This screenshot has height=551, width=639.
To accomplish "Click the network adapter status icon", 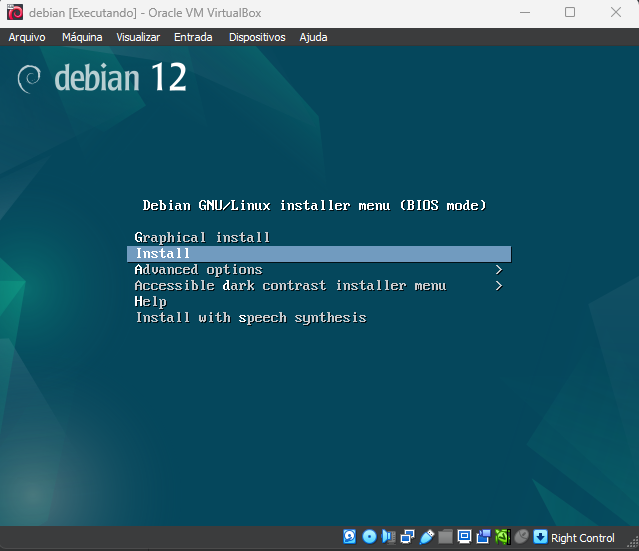I will click(407, 537).
